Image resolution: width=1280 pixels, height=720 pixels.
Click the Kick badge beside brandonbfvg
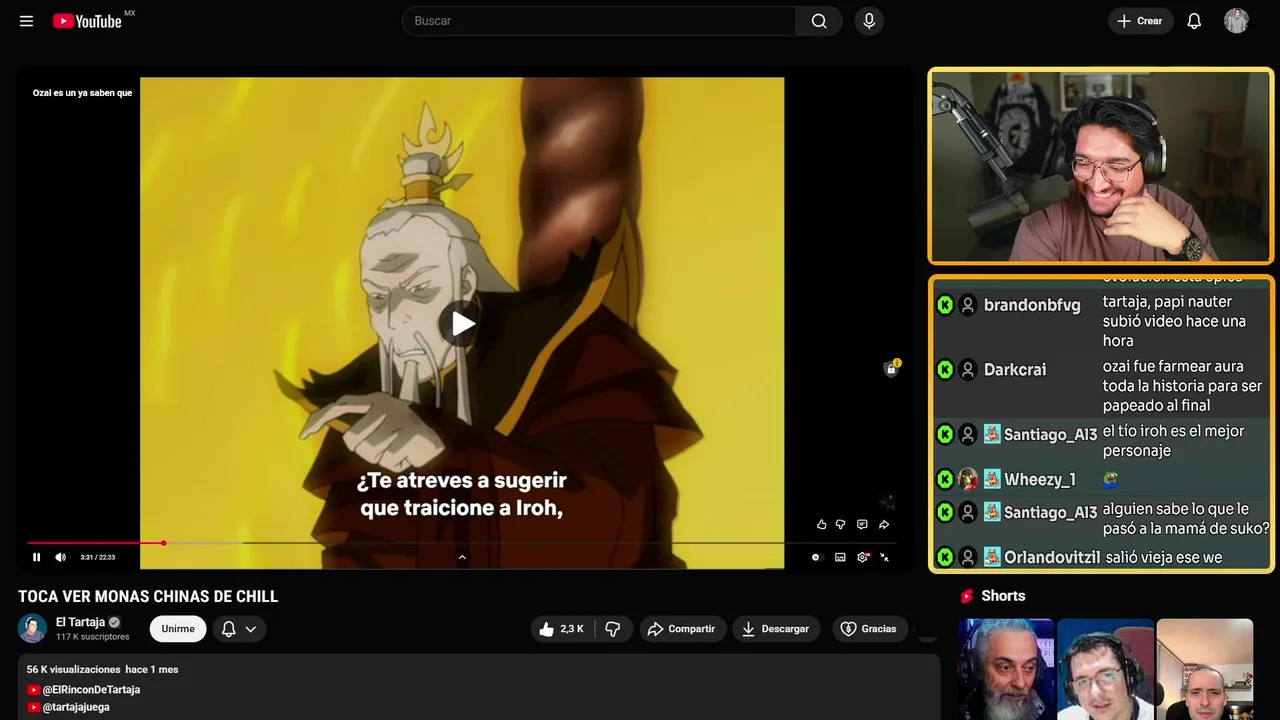point(945,305)
